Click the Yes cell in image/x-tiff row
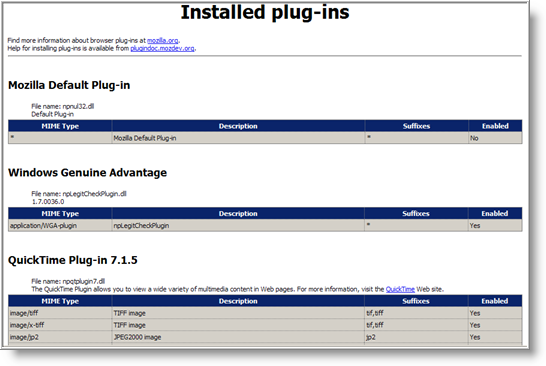This screenshot has height=366, width=546. click(x=495, y=325)
